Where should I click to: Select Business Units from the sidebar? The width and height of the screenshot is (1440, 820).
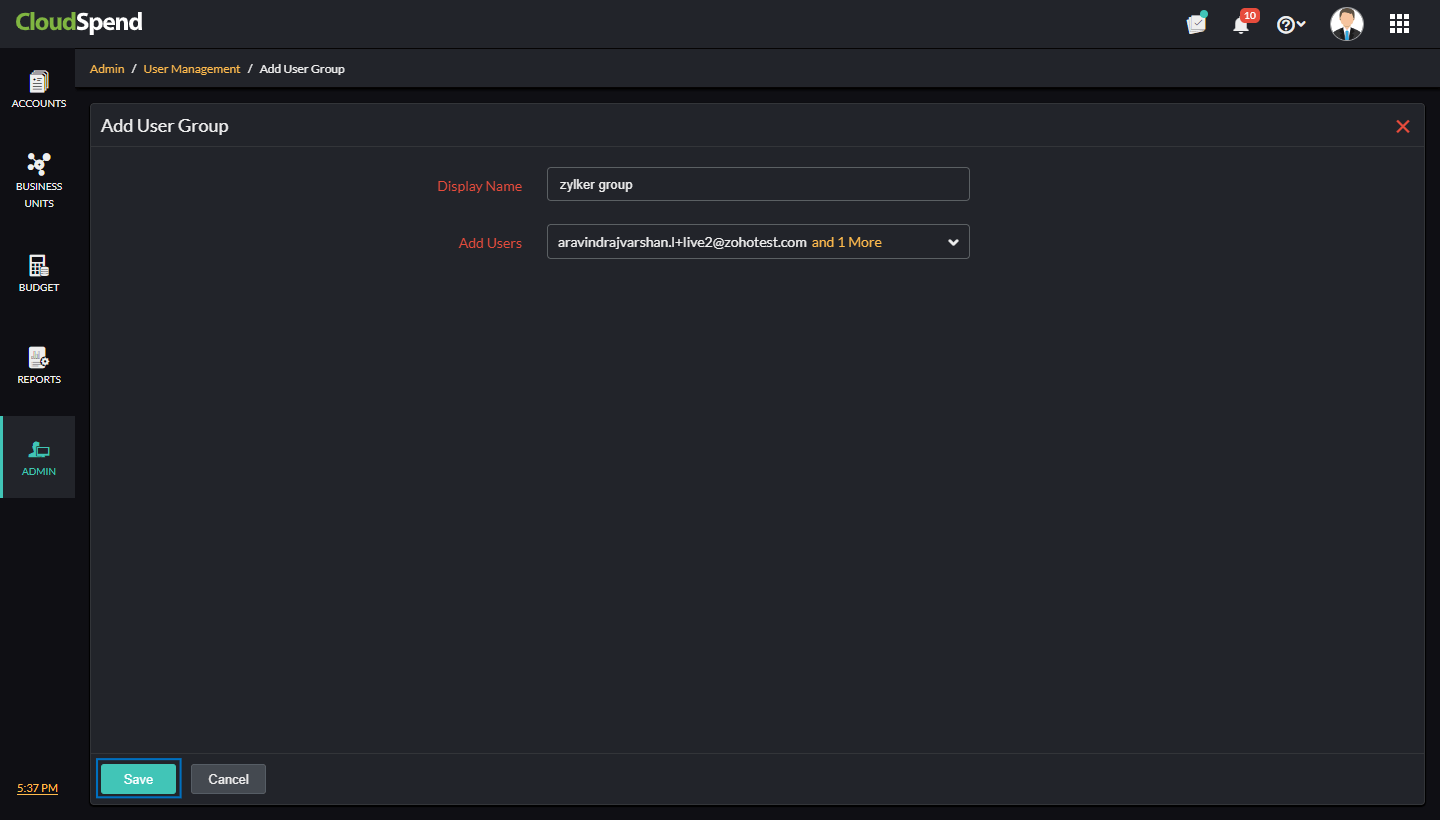point(38,180)
